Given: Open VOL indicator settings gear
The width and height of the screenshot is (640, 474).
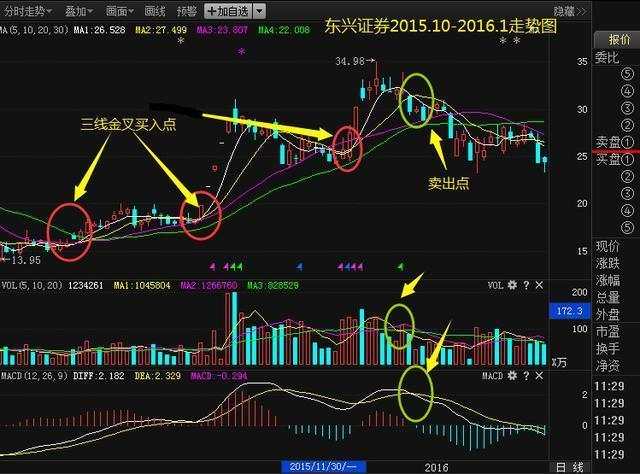Looking at the screenshot, I should 512,285.
